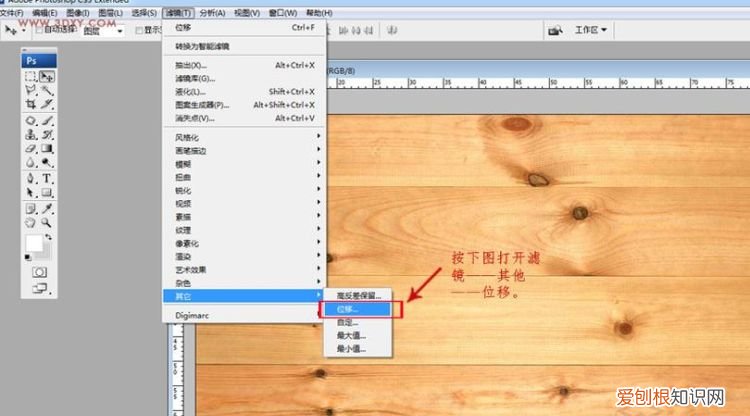
Task: Open the 选择(S) menu
Action: click(x=144, y=13)
